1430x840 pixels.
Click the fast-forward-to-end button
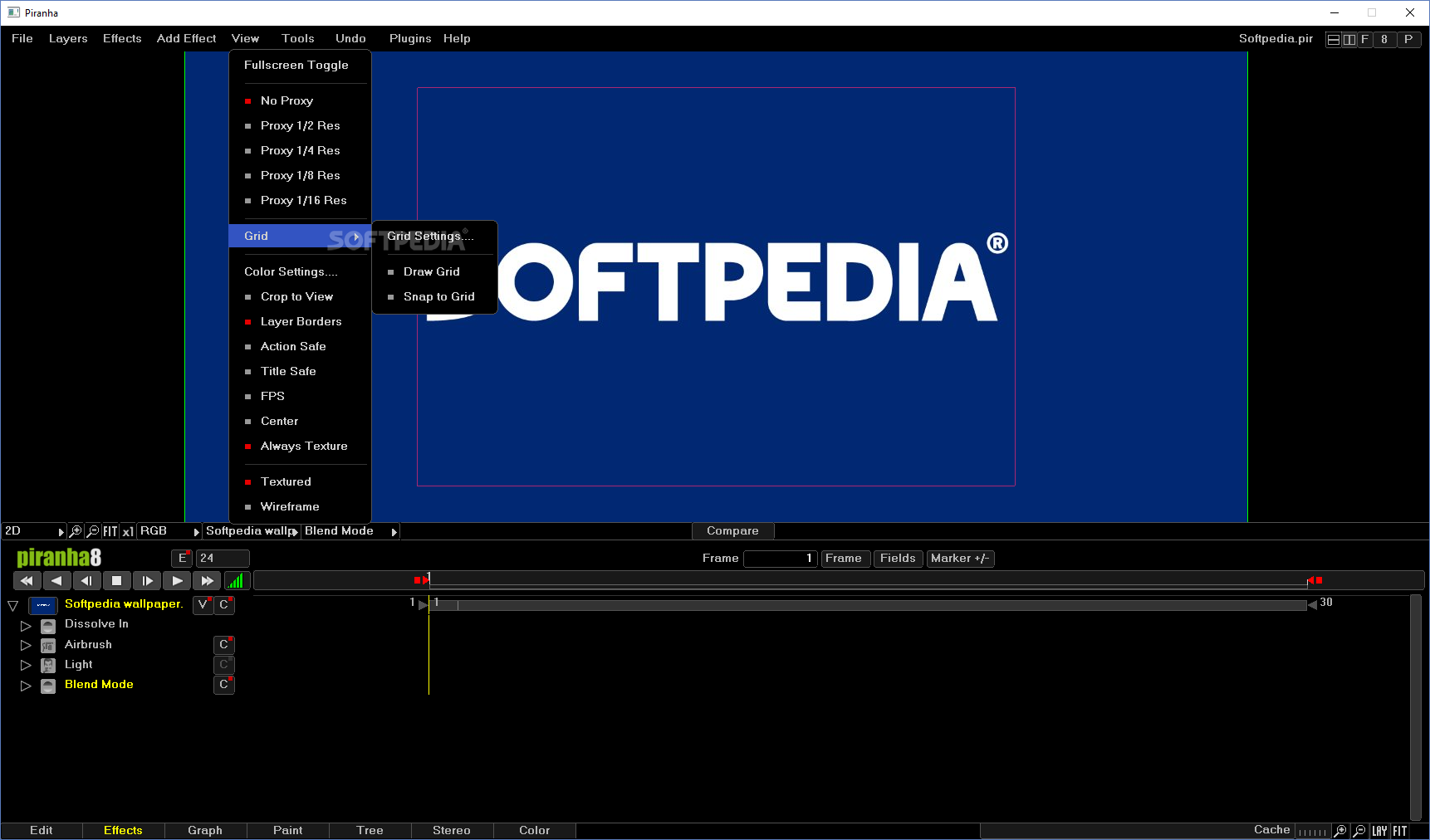coord(208,581)
